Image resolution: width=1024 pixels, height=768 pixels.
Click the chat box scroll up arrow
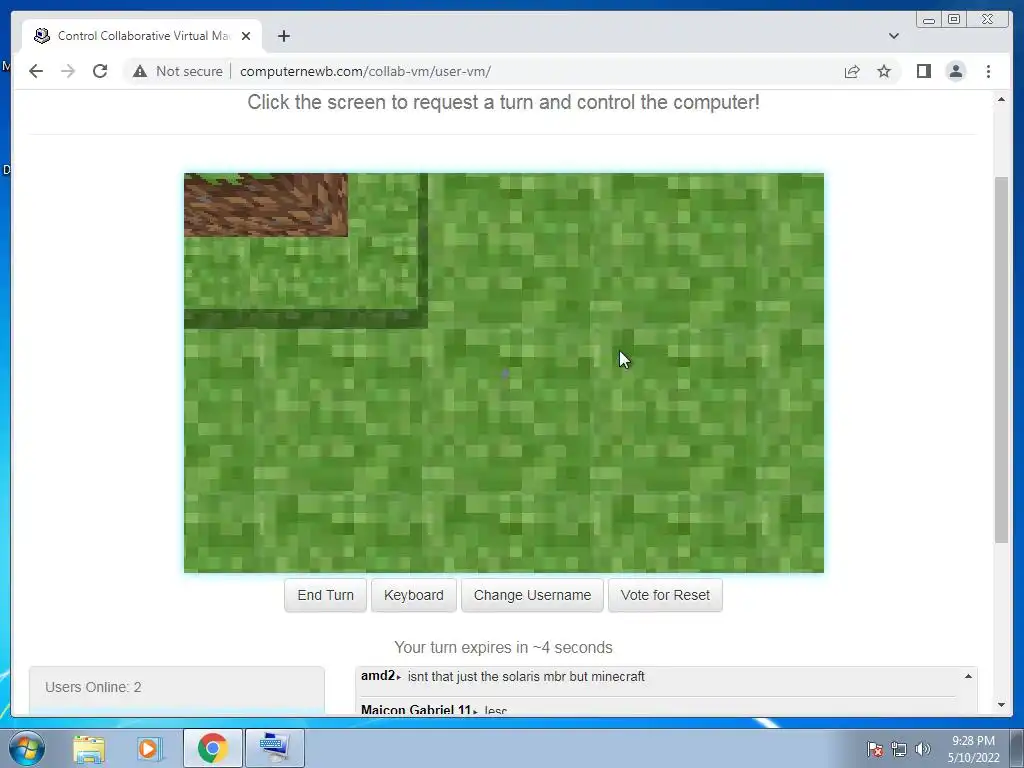pos(968,676)
